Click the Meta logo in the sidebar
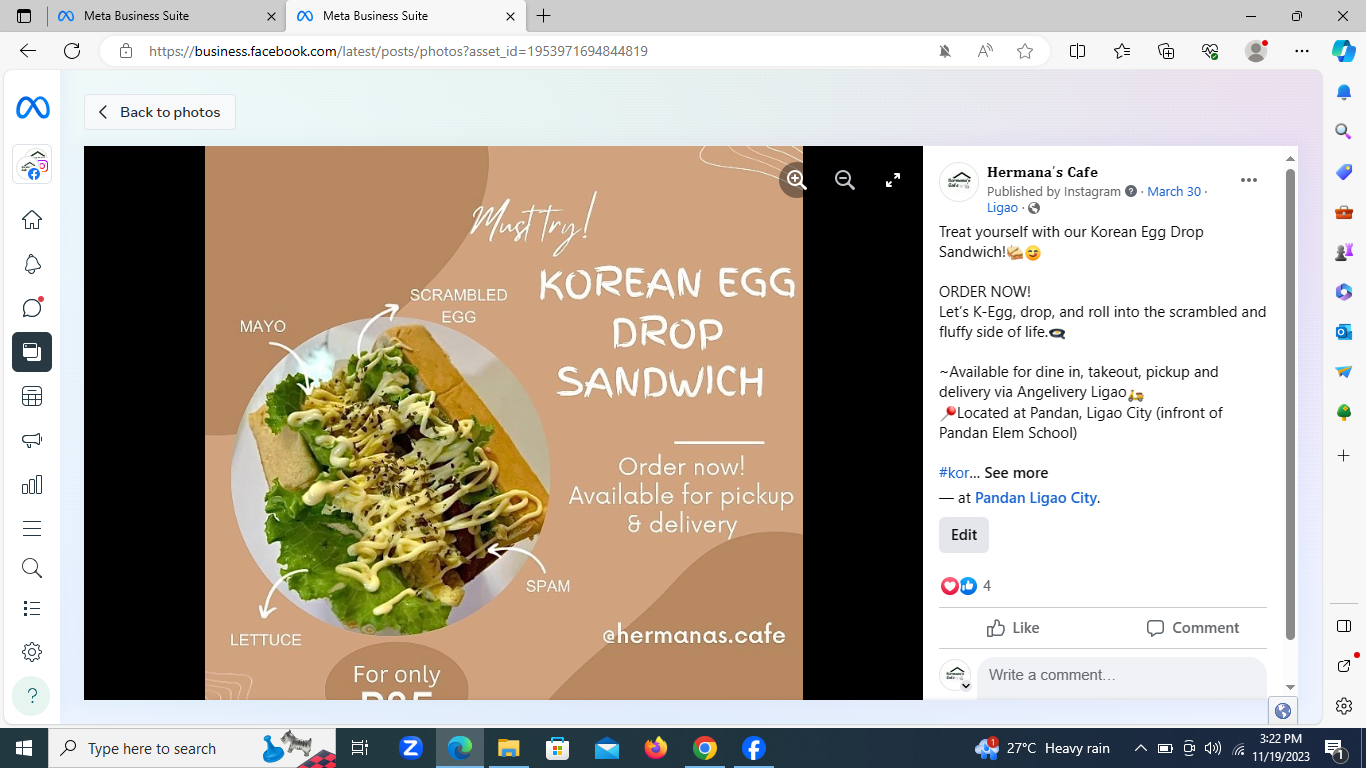 coord(32,108)
